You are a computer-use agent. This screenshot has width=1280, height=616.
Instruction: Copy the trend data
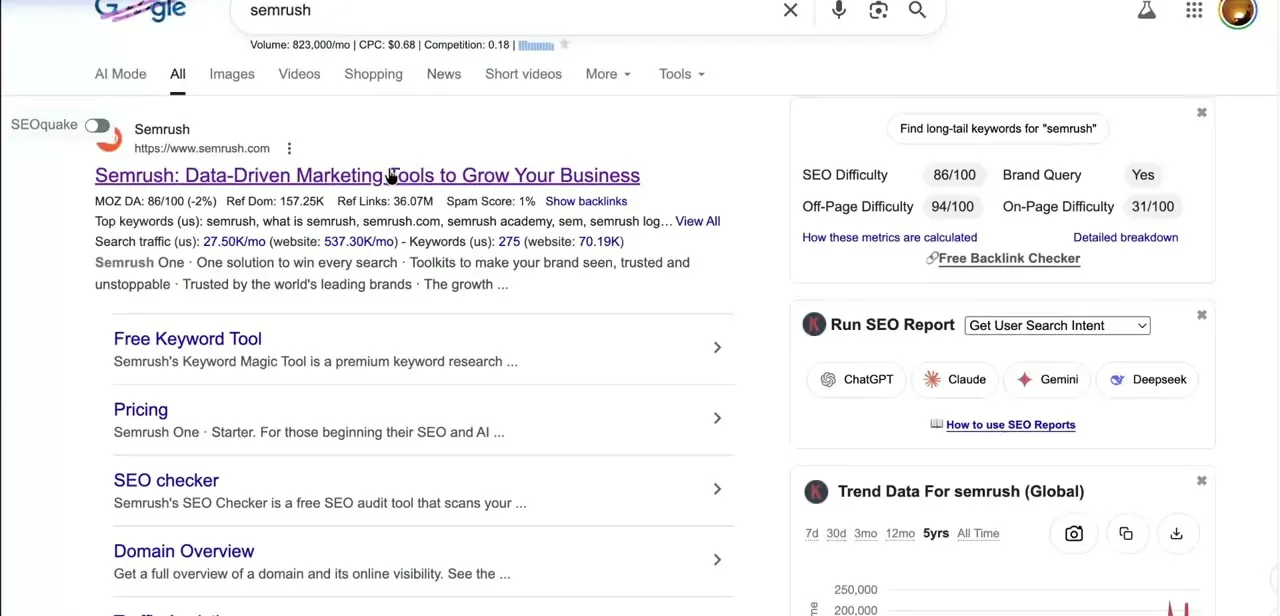click(1126, 534)
